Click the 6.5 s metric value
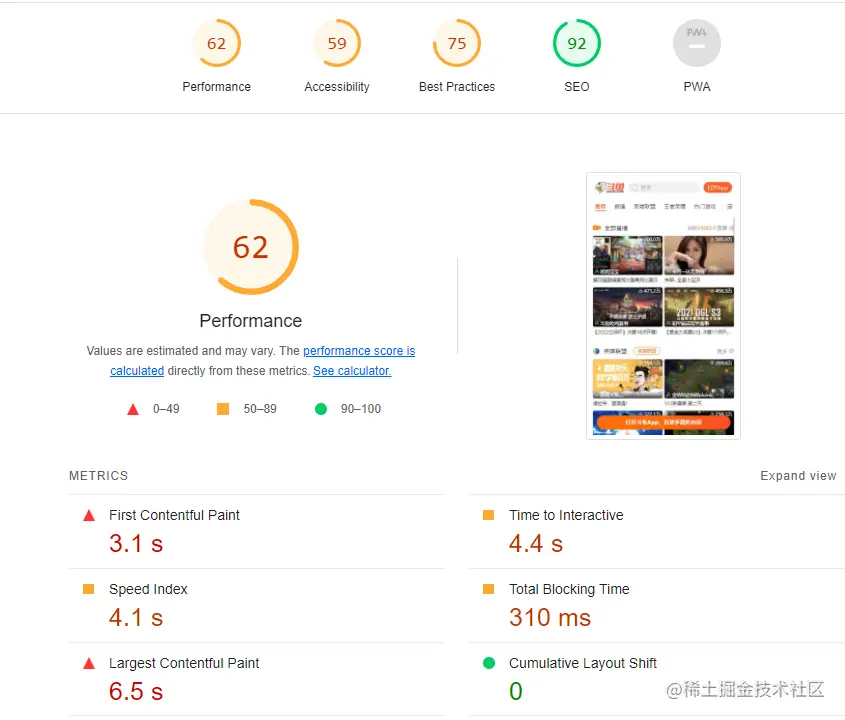845x720 pixels. [136, 691]
